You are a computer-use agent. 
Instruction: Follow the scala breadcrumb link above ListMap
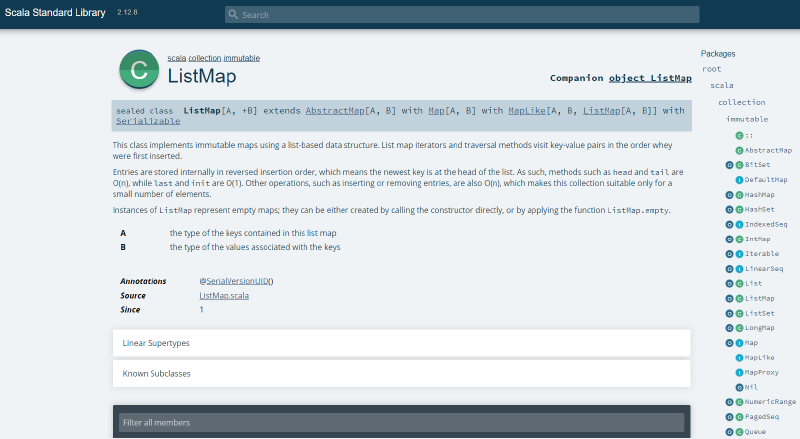(177, 58)
